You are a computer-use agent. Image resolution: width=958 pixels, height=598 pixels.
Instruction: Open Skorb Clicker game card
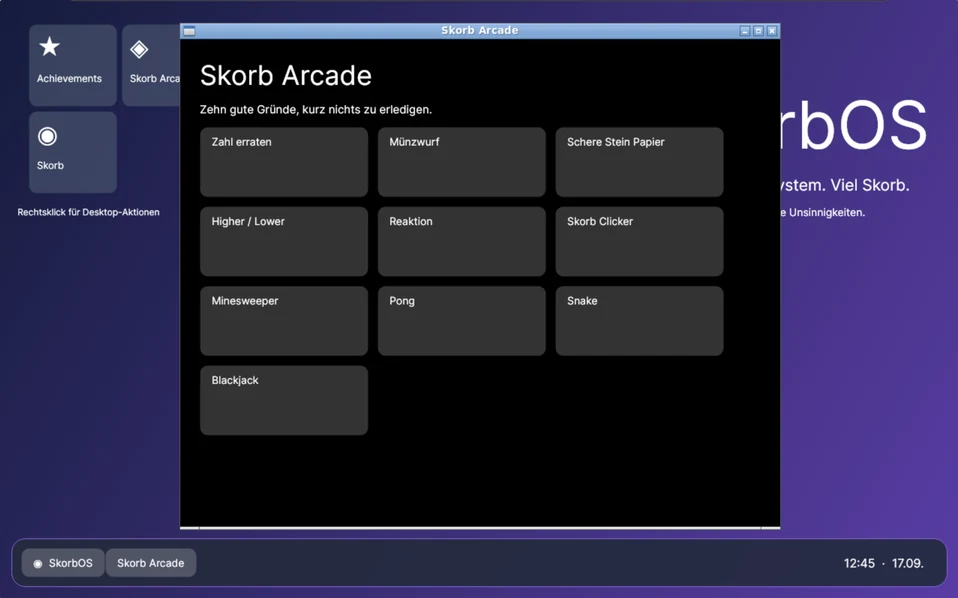click(x=640, y=241)
